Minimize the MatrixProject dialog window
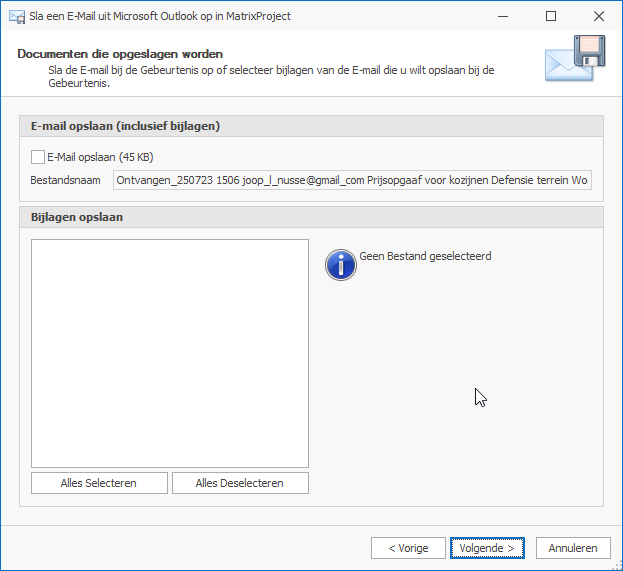The width and height of the screenshot is (623, 571). pos(503,16)
